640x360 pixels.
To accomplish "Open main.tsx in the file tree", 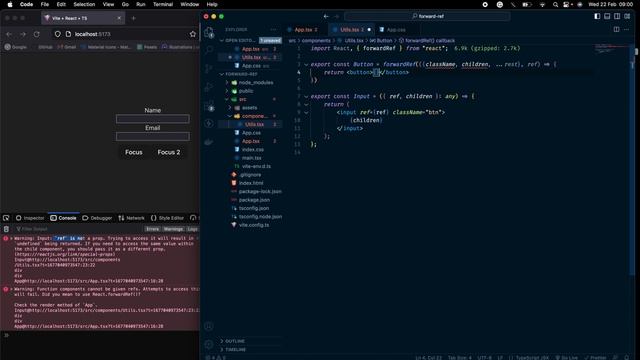I will [x=251, y=158].
